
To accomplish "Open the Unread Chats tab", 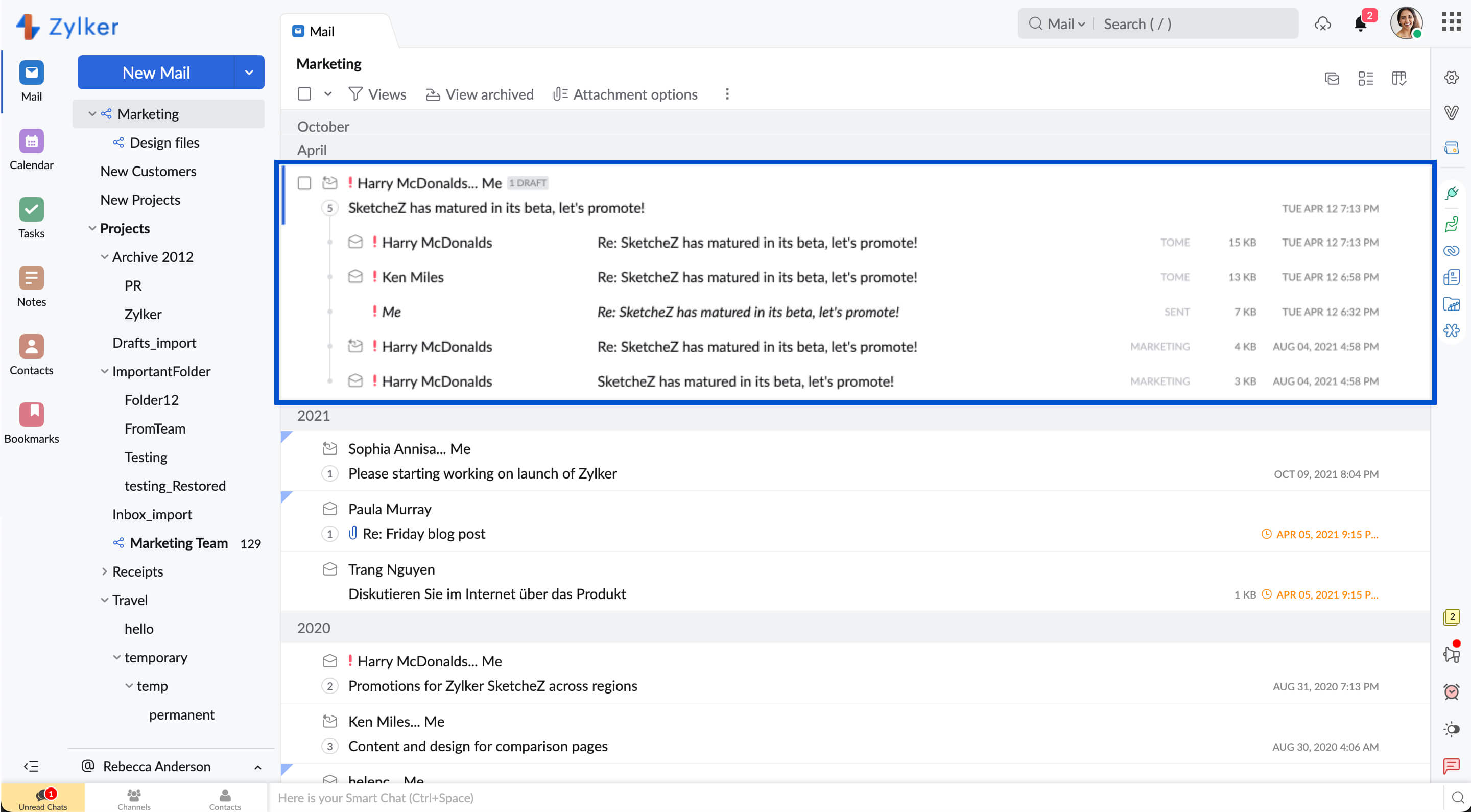I will pyautogui.click(x=43, y=798).
